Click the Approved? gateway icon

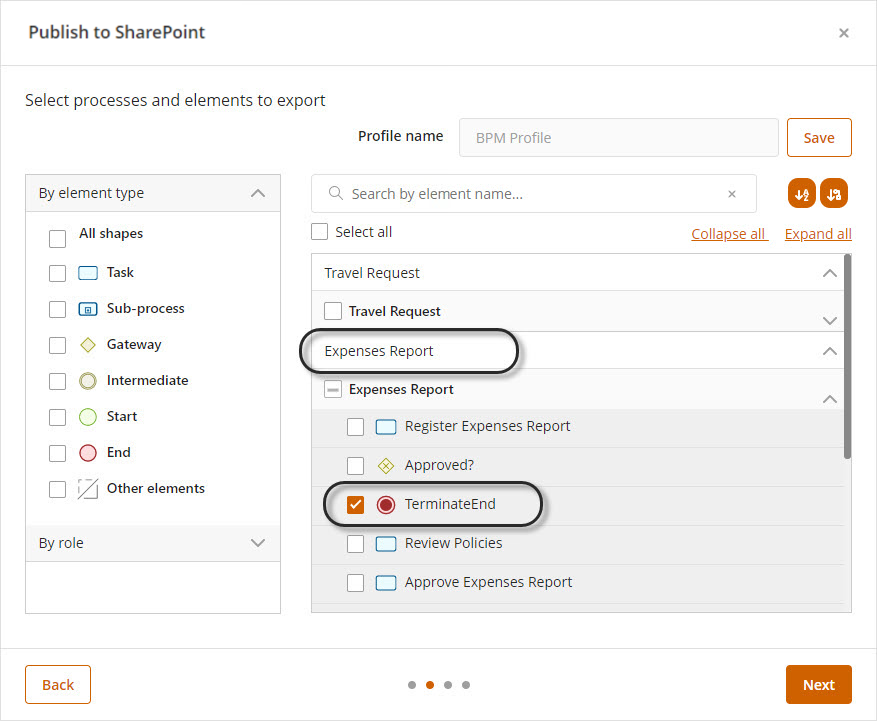tap(386, 466)
